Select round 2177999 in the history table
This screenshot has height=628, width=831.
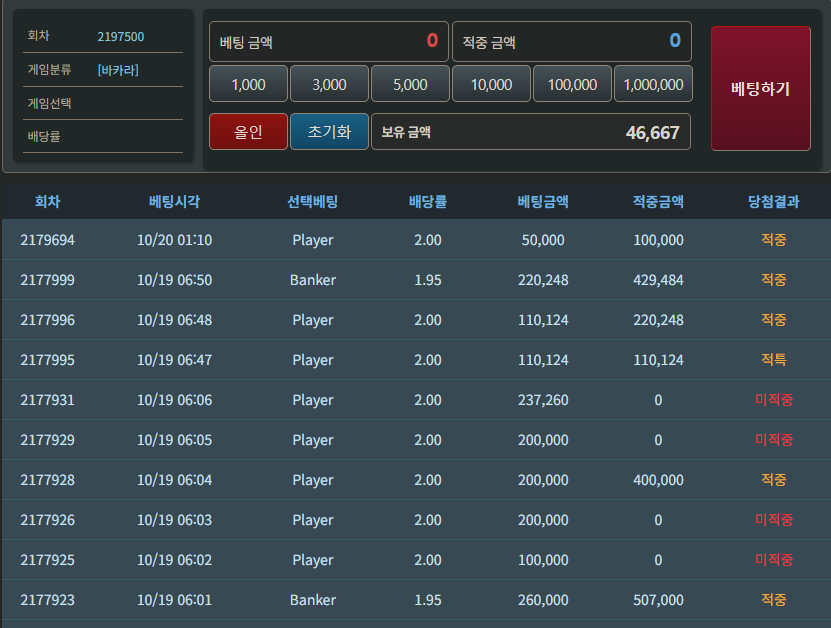48,280
